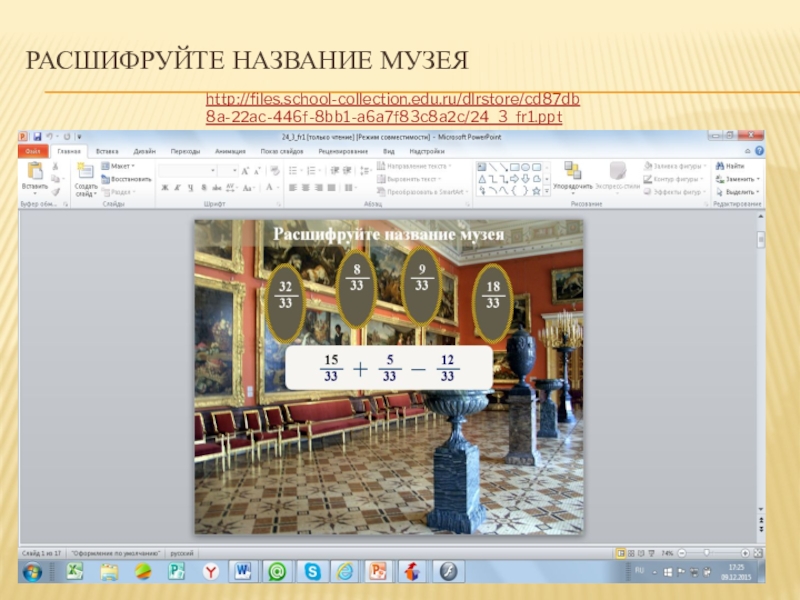The width and height of the screenshot is (800, 600).
Task: Click the Word icon in taskbar
Action: coord(242,572)
